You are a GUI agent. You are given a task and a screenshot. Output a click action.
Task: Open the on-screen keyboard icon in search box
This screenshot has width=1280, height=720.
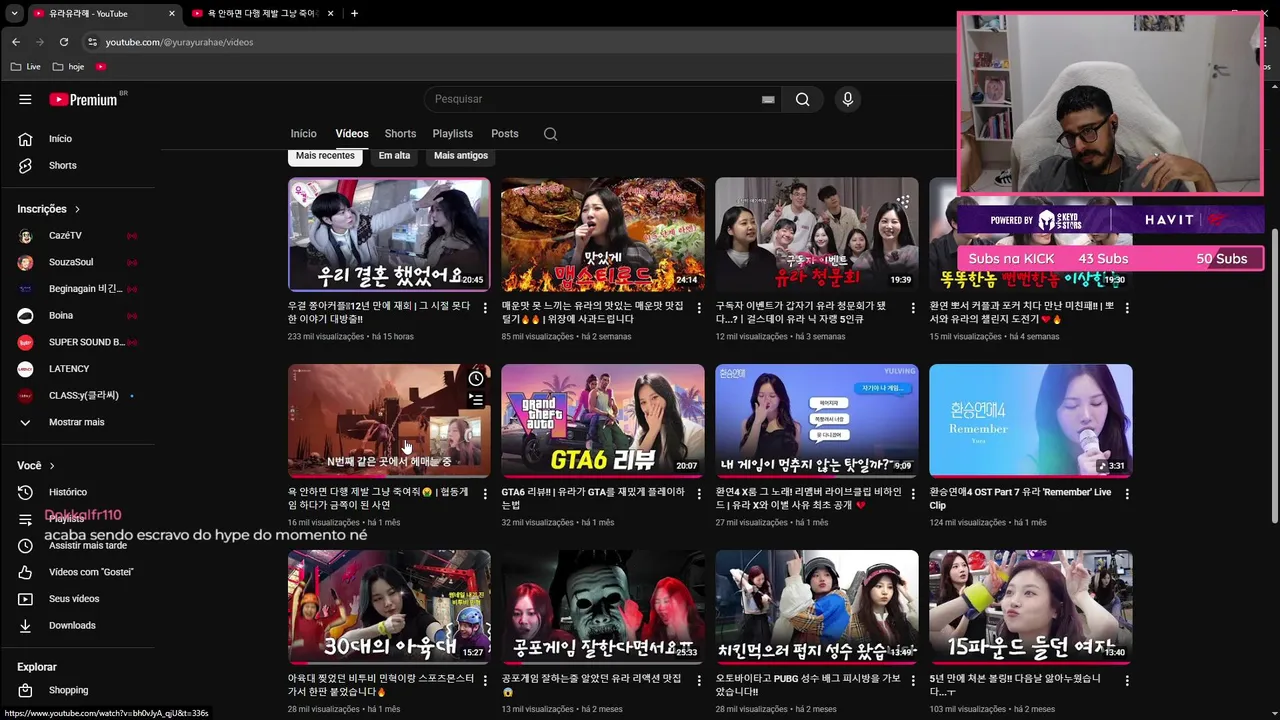768,99
